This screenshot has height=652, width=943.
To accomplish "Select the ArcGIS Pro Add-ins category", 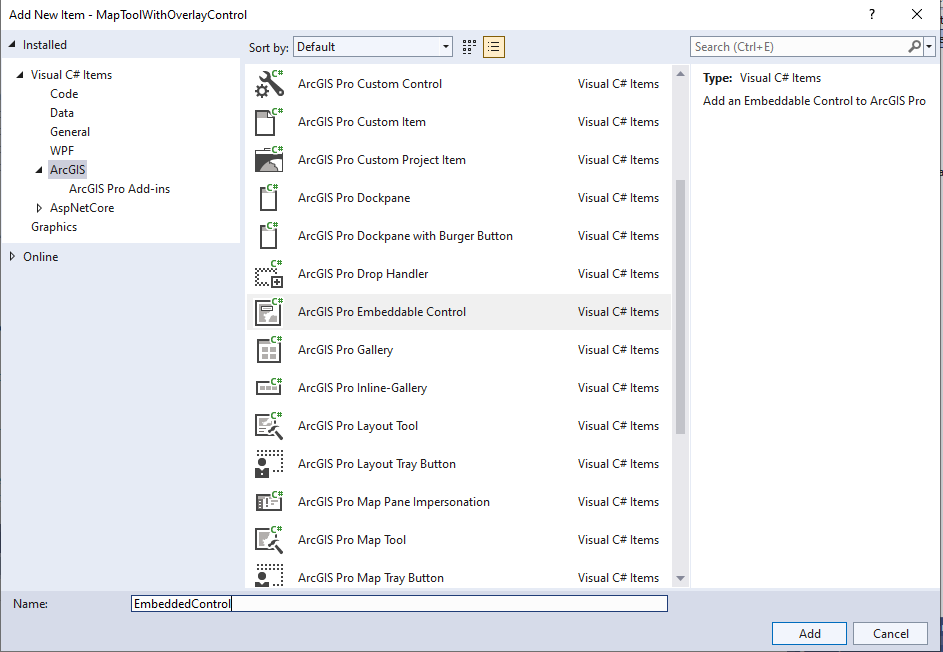I will (119, 189).
